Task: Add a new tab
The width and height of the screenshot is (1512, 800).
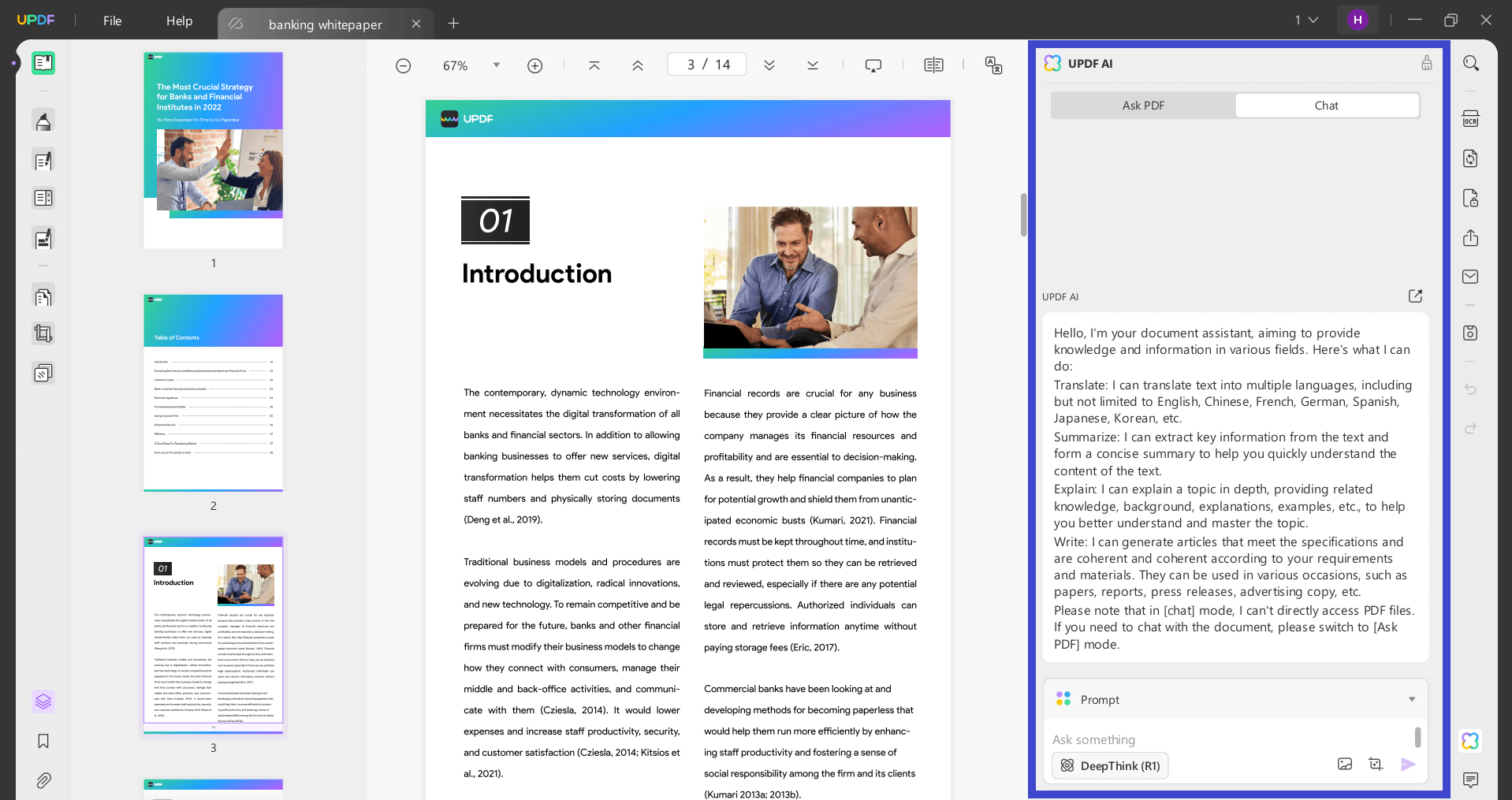Action: point(453,24)
